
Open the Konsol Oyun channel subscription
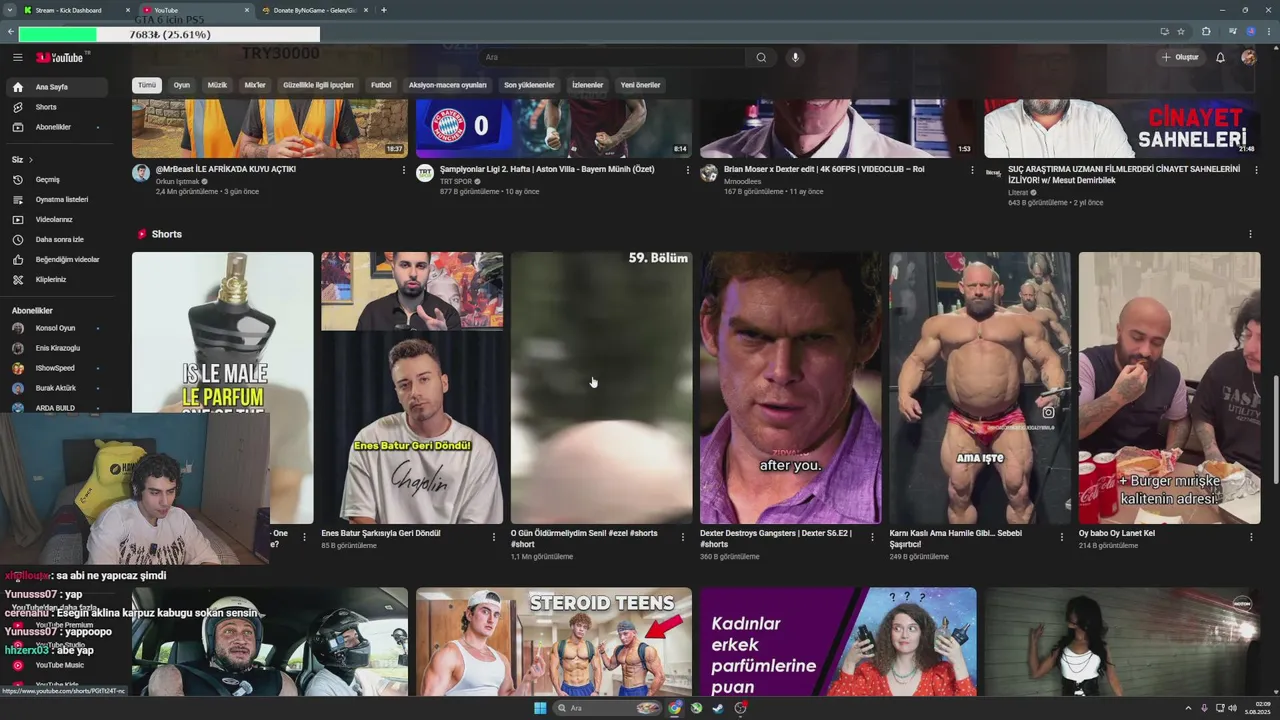click(x=56, y=328)
